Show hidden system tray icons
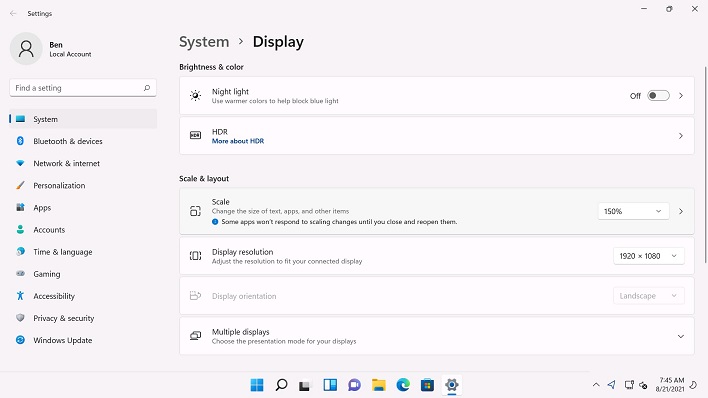Screen dimensions: 708x398 click(x=596, y=385)
